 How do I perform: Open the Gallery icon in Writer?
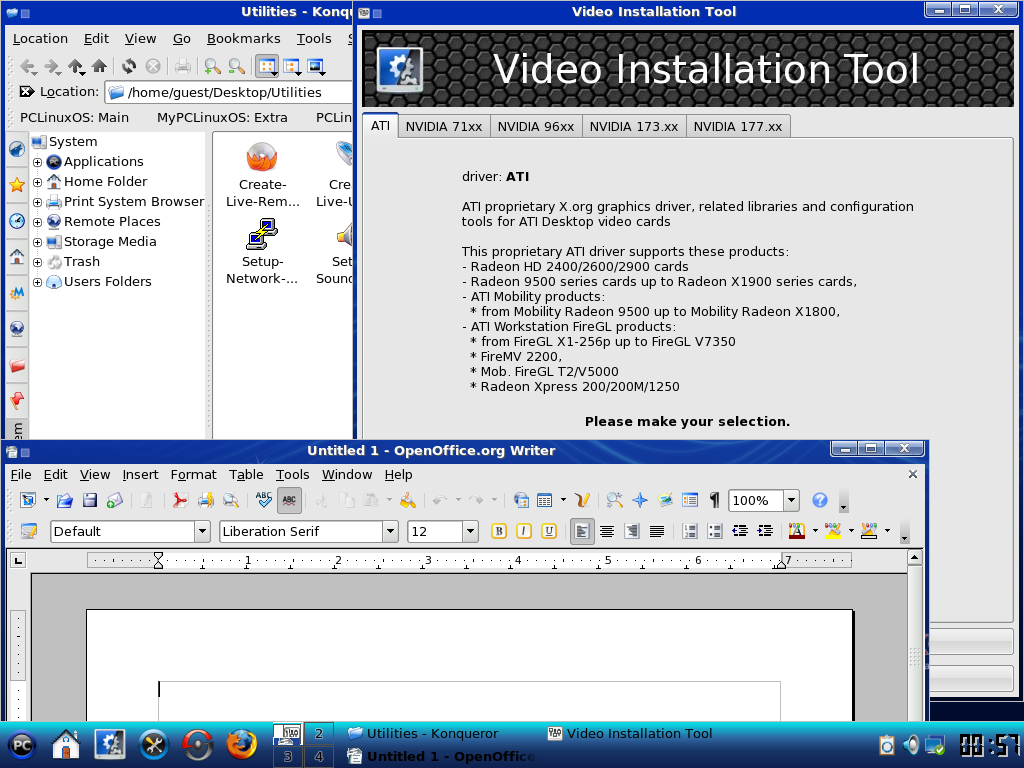tap(665, 500)
